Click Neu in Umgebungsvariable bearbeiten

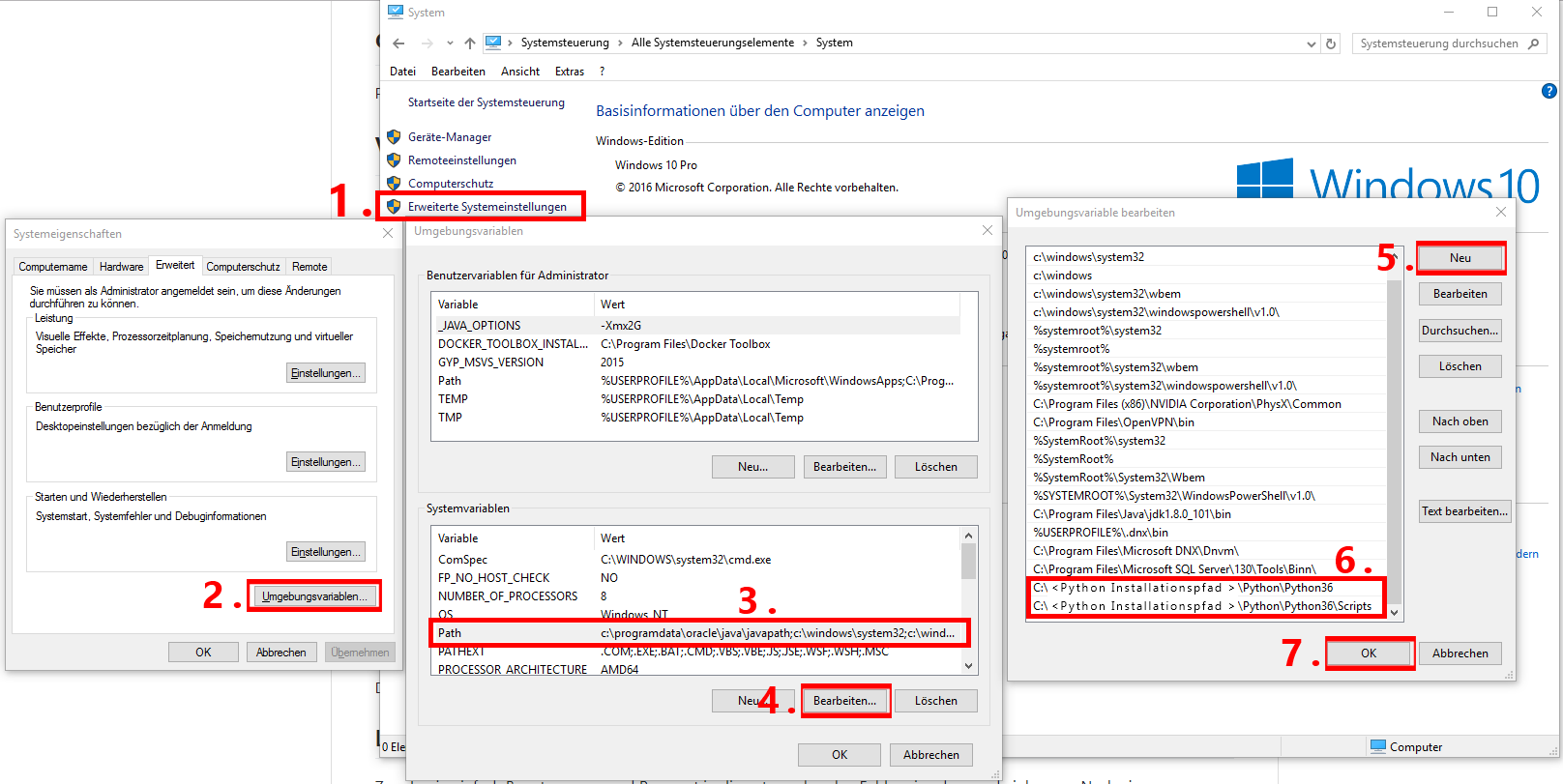pyautogui.click(x=1460, y=258)
